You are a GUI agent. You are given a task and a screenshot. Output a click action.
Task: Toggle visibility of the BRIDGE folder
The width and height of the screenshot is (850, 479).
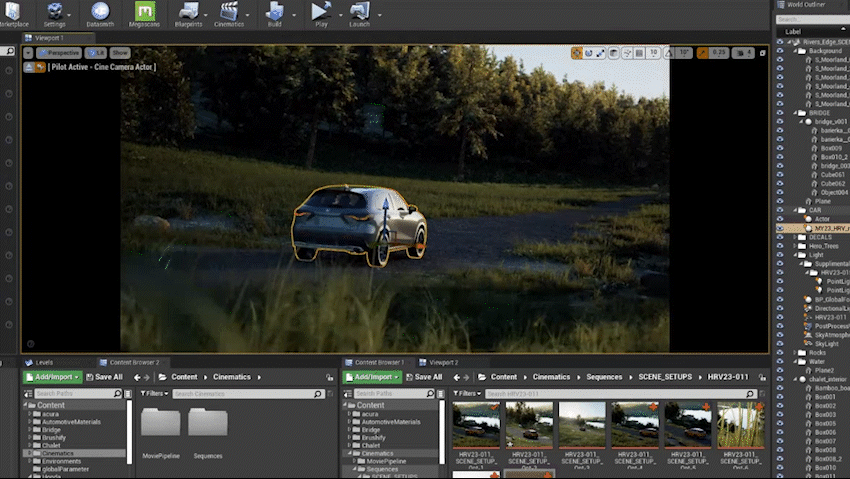coord(781,113)
